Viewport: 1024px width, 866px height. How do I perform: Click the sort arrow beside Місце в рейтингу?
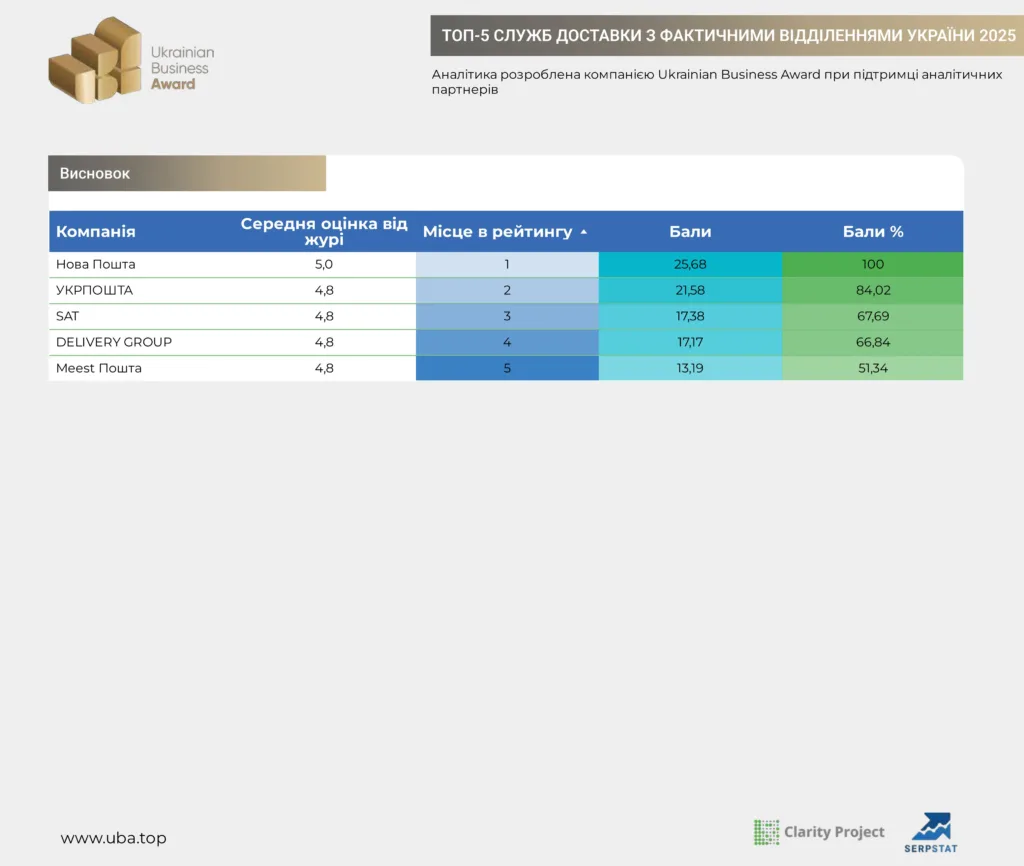584,232
